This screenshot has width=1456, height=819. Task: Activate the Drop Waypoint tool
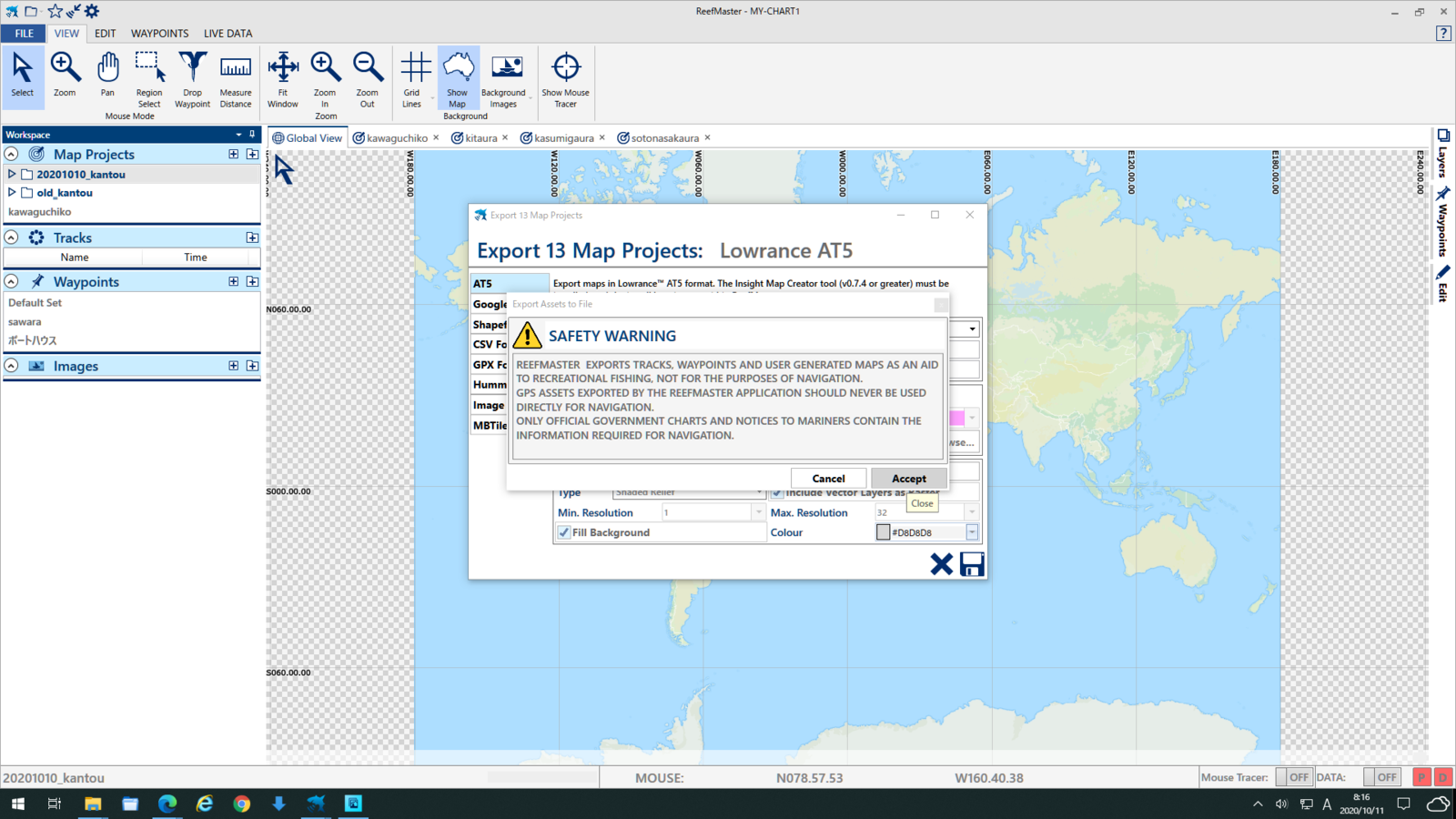(x=192, y=80)
